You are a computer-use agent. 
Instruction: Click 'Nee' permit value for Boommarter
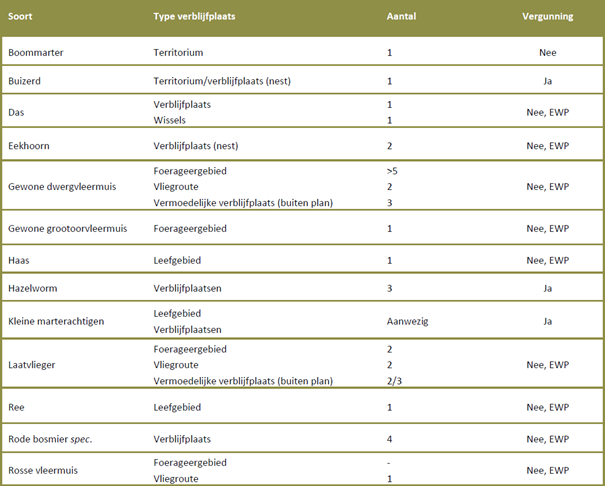click(x=548, y=52)
